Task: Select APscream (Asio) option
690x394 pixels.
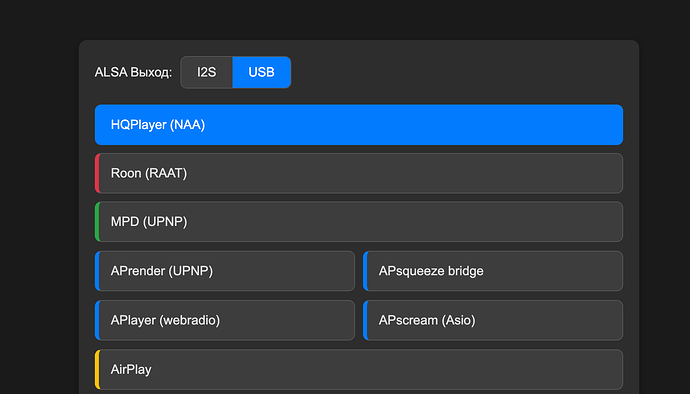Action: (x=493, y=320)
